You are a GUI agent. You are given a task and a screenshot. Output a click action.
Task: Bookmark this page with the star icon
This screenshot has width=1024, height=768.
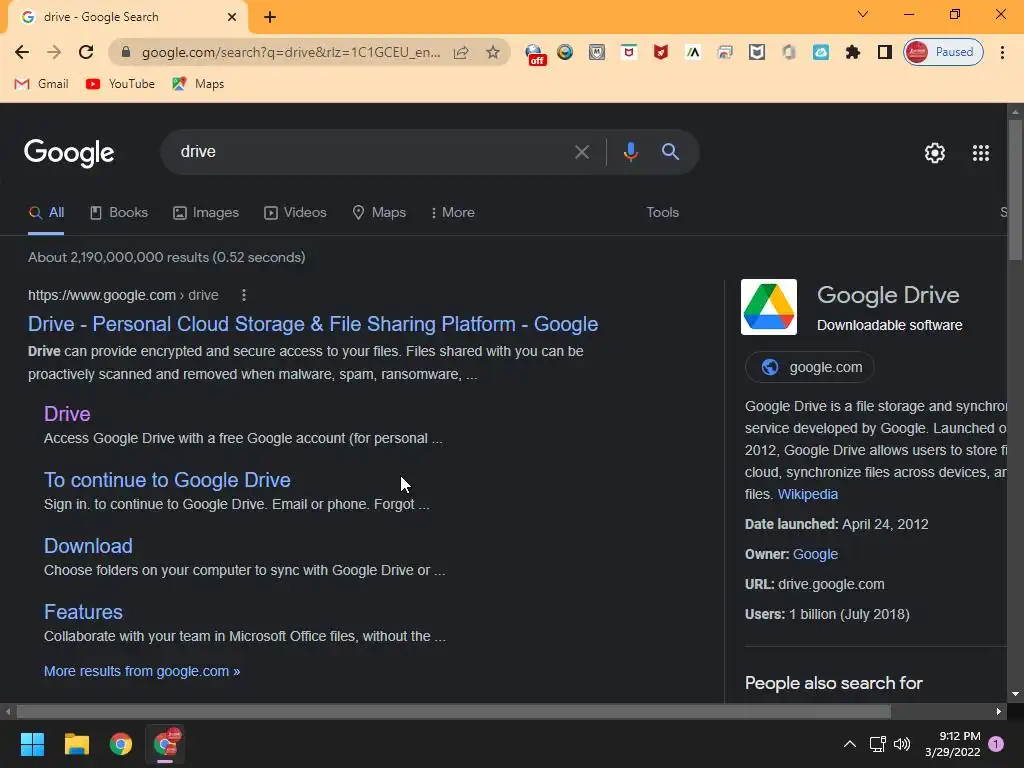pos(492,52)
